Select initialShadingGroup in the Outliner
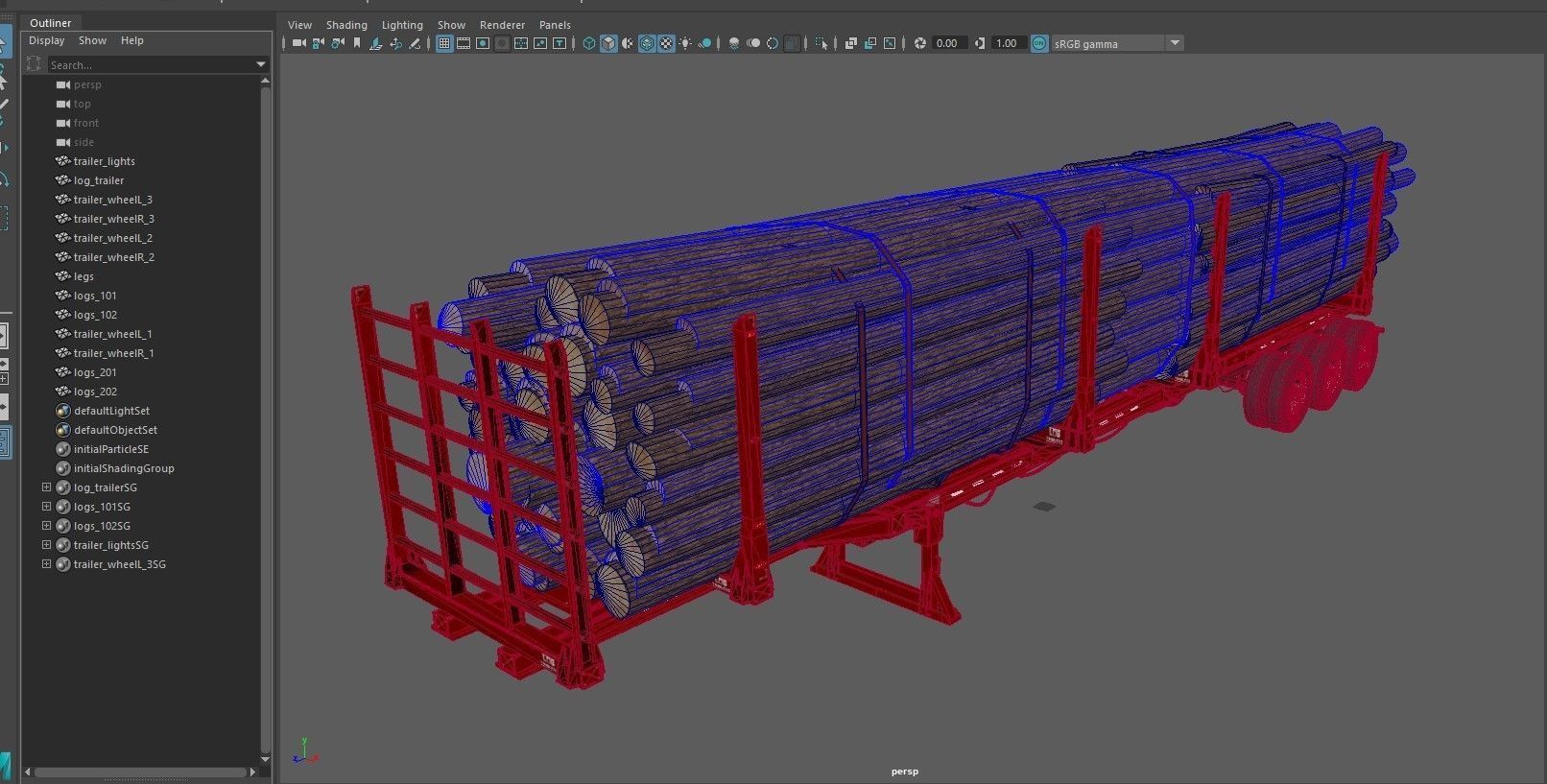 [124, 468]
